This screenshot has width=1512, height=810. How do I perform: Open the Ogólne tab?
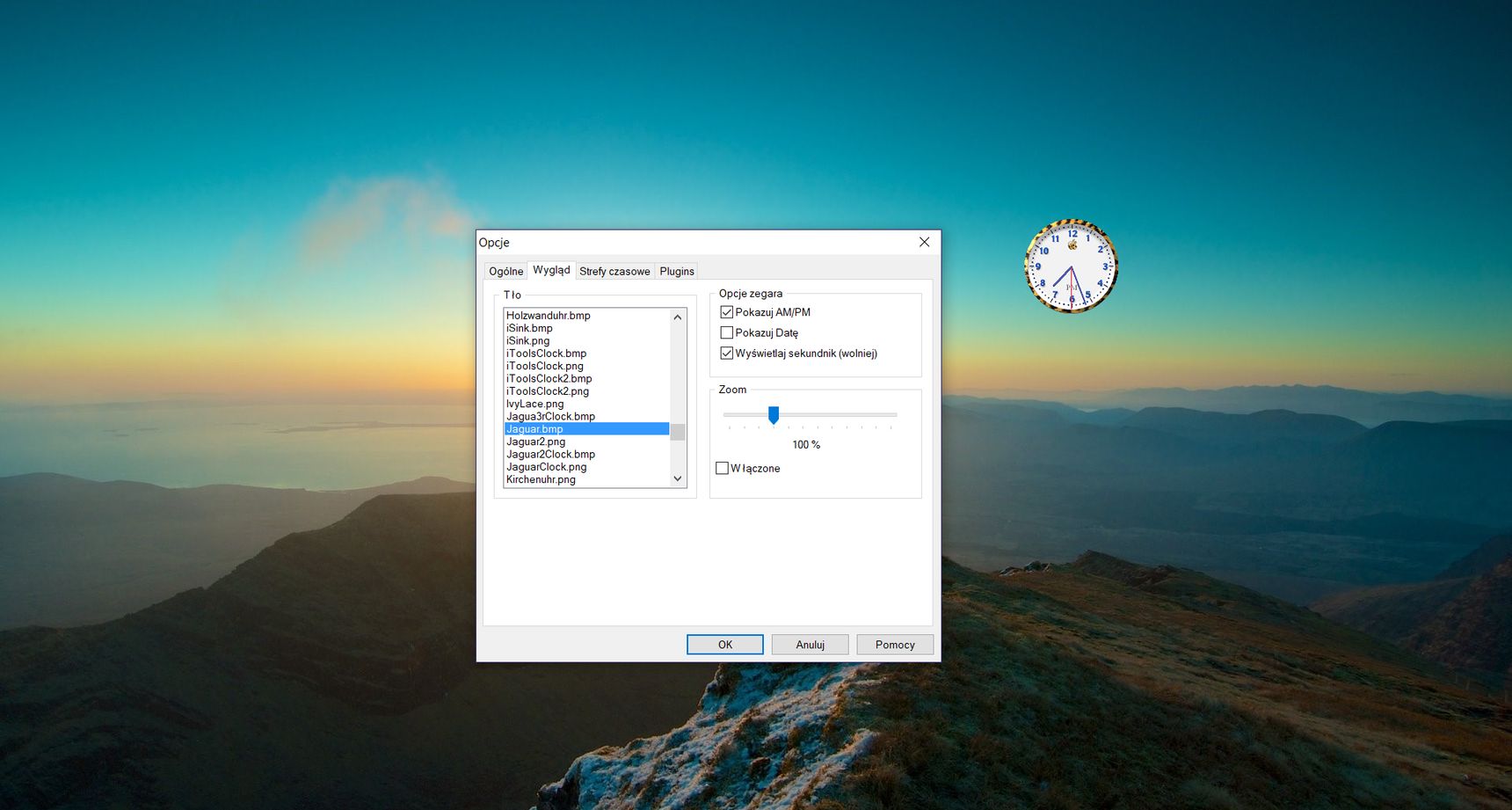[505, 271]
